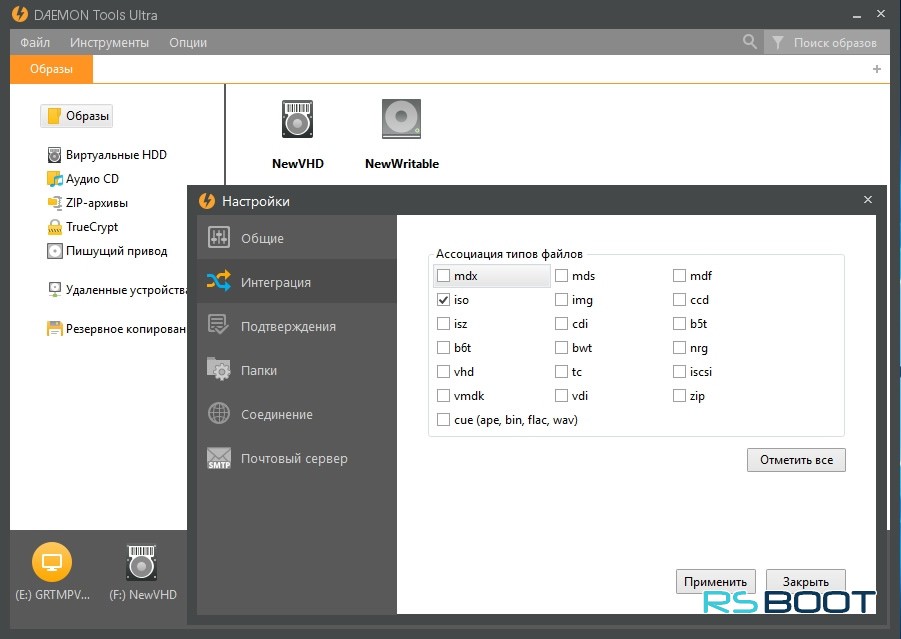Click the Отметить все button
This screenshot has width=901, height=639.
(796, 460)
